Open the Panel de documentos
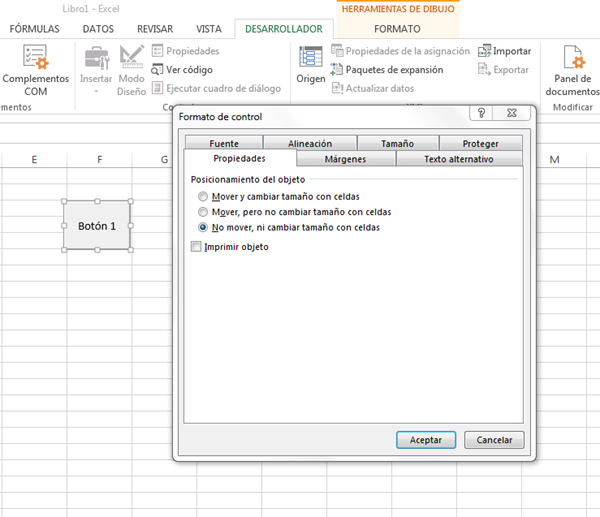The image size is (600, 517). point(573,60)
